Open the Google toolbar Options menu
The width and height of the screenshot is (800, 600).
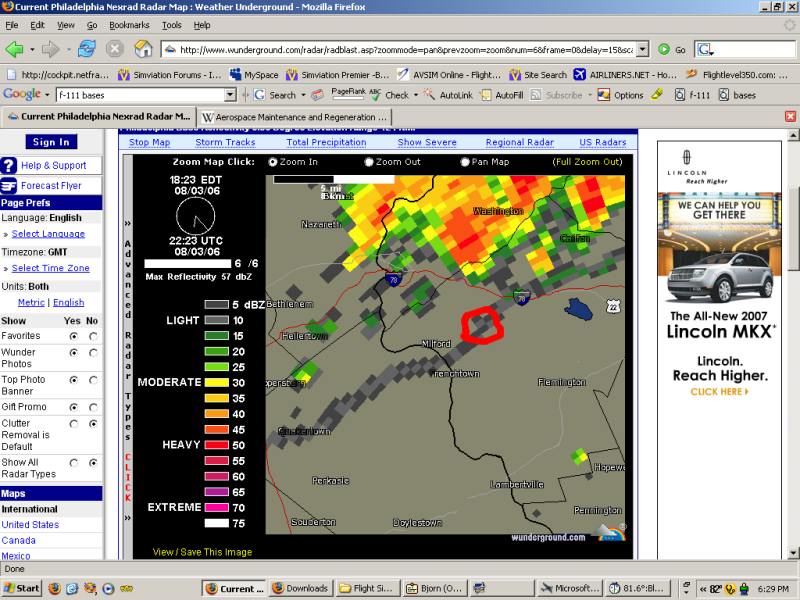[x=621, y=95]
